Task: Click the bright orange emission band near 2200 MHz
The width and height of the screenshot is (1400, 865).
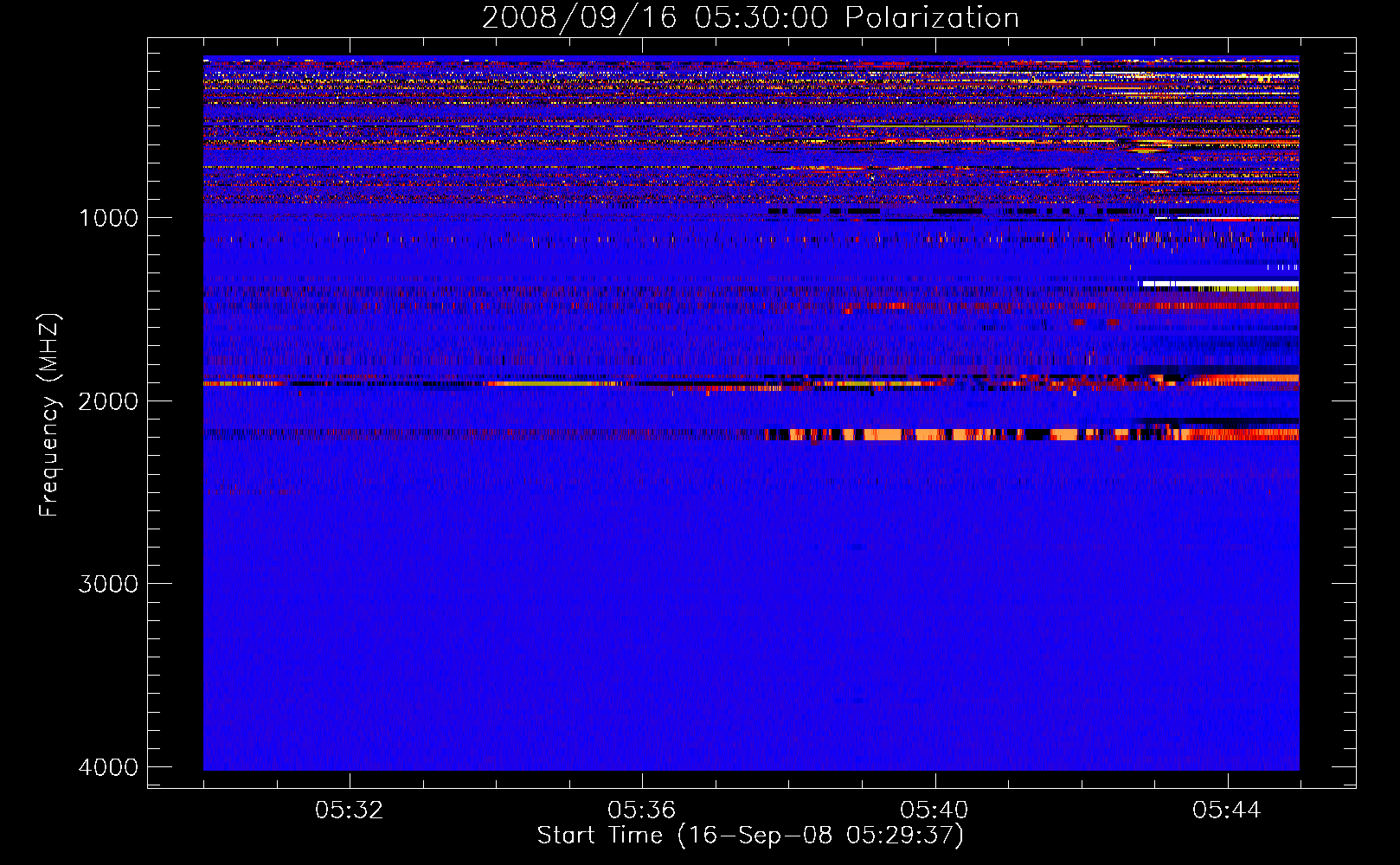Action: click(1032, 434)
